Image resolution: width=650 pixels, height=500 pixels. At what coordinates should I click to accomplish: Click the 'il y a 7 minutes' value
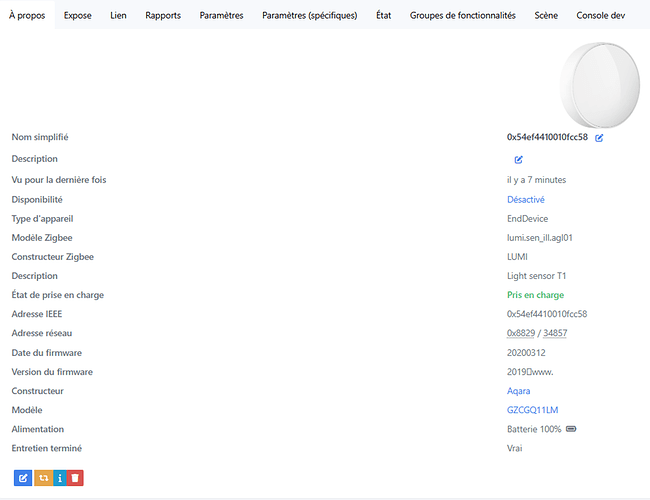pos(536,180)
